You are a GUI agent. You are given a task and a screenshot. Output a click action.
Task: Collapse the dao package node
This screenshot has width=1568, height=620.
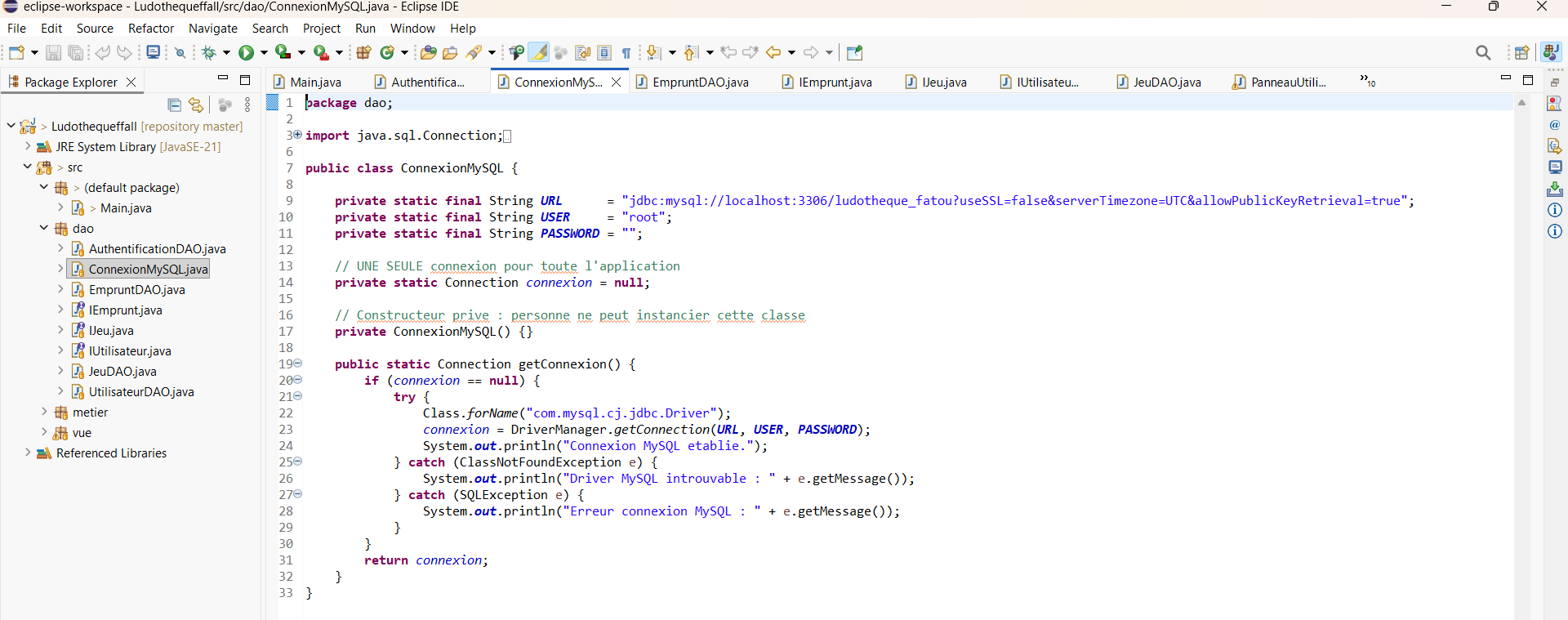(x=44, y=228)
